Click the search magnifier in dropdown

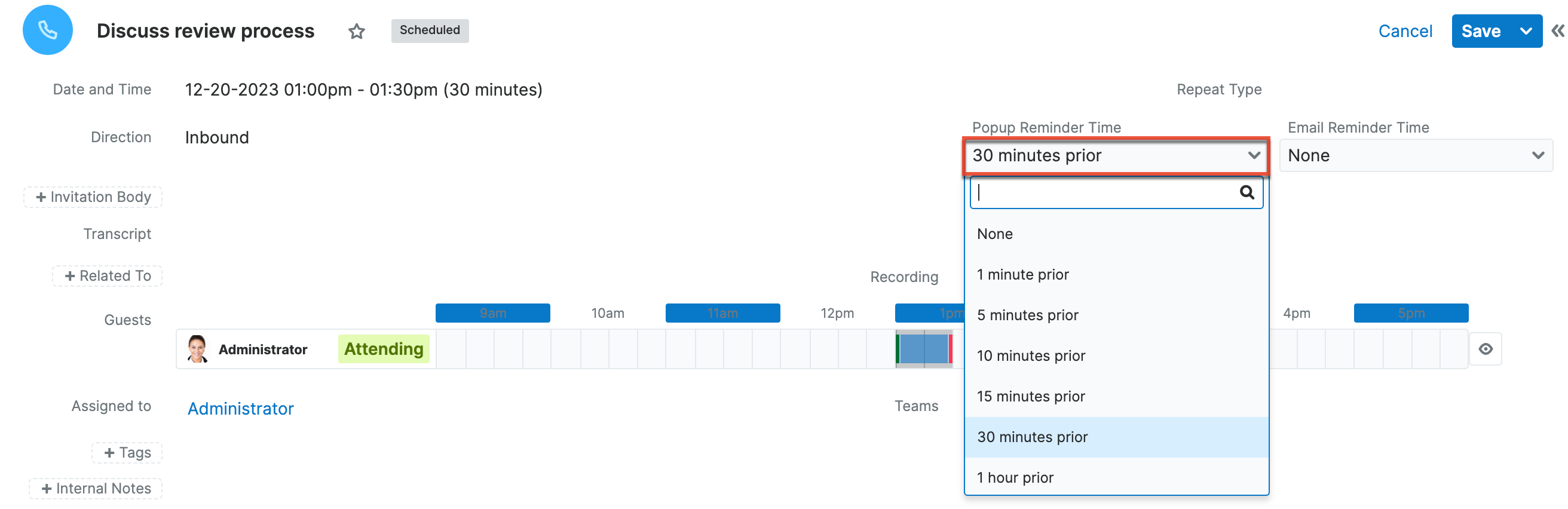(x=1246, y=192)
